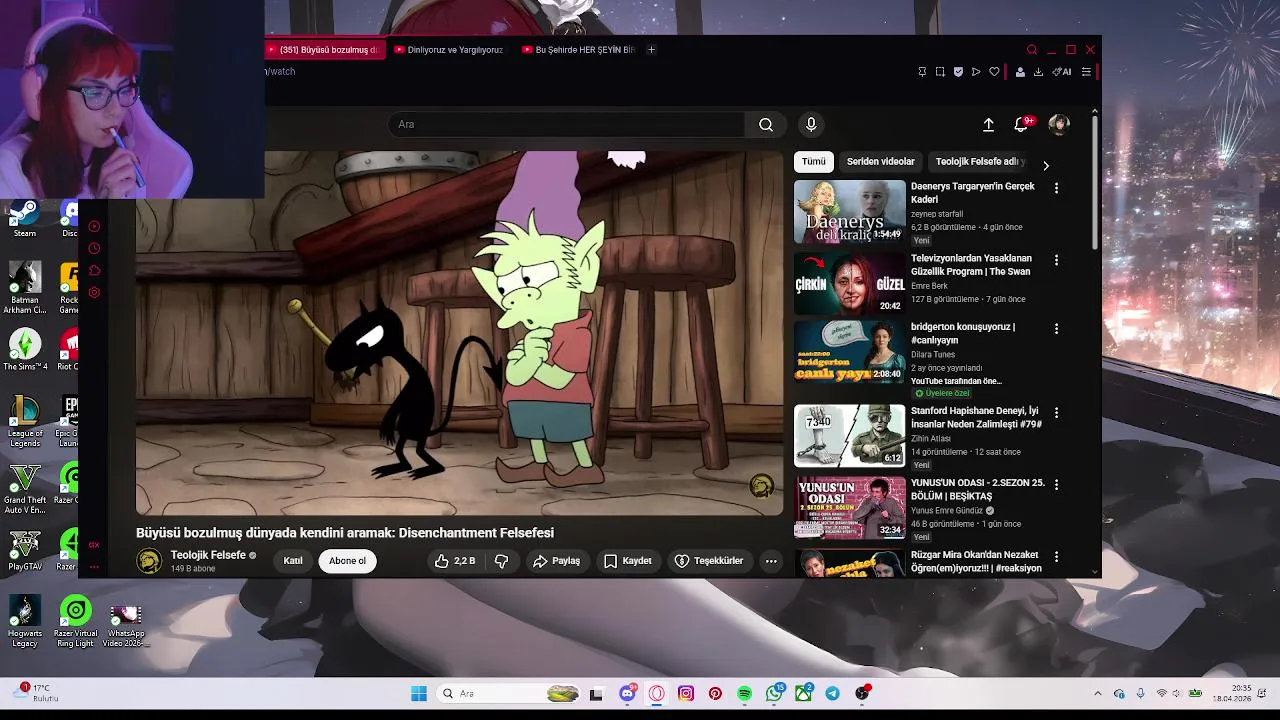Open Stanford Hapishane Deneyi thumbnail
The height and width of the screenshot is (720, 1280).
pyautogui.click(x=850, y=436)
